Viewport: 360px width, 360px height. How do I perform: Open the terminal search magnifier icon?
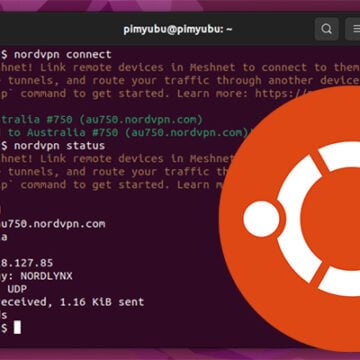click(x=327, y=29)
